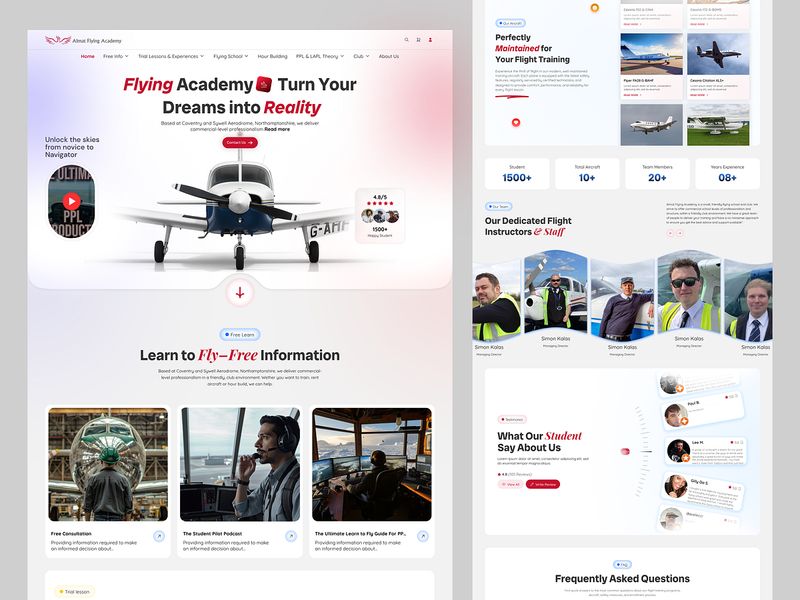Click the Free Learn badge pill
This screenshot has width=800, height=600.
pyautogui.click(x=240, y=335)
